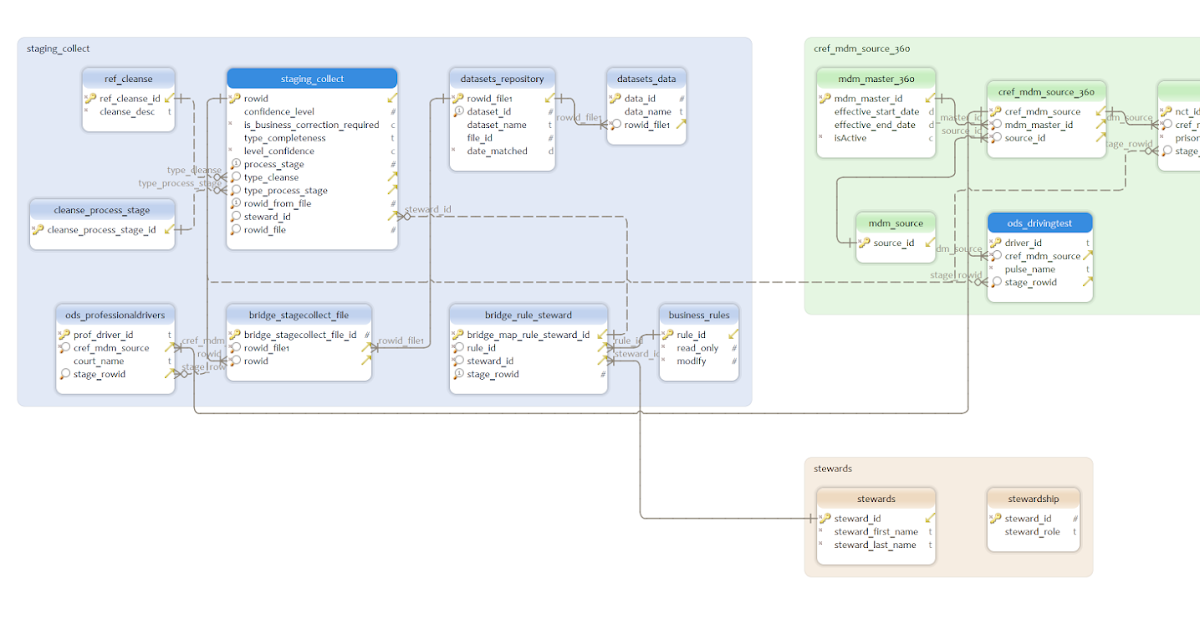Select the key icon on rowid_file1 in datasets_repository
Screen dimensions: 1200x630
(457, 100)
